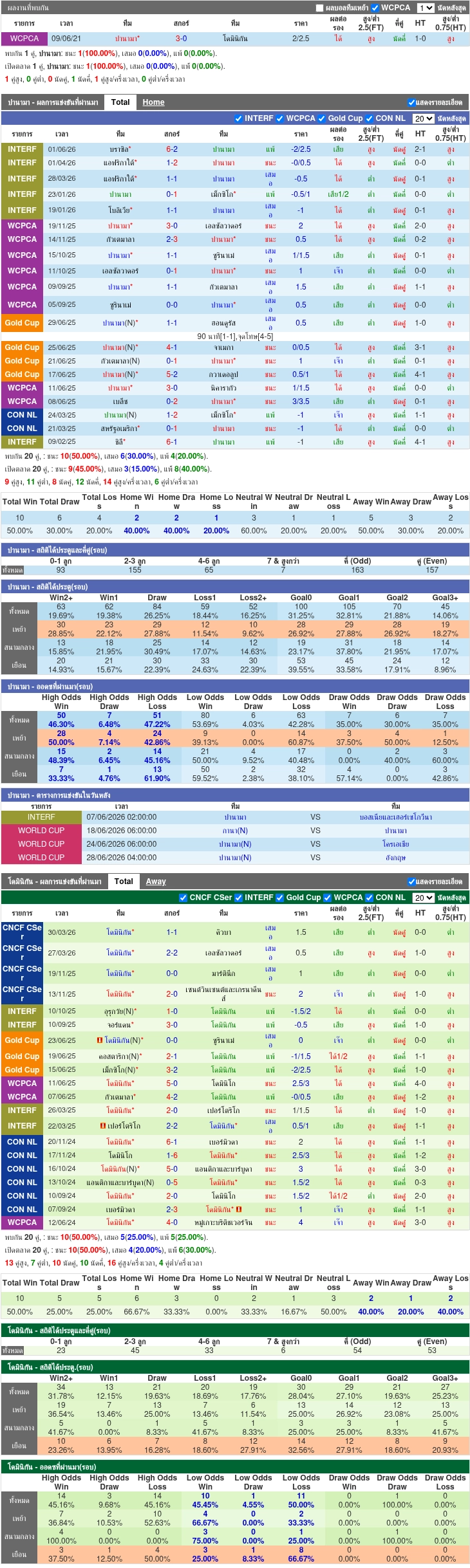Click โบลิเวีย team link on 19/01/26 row
Screen dimensions: 470x1568
coord(120,210)
